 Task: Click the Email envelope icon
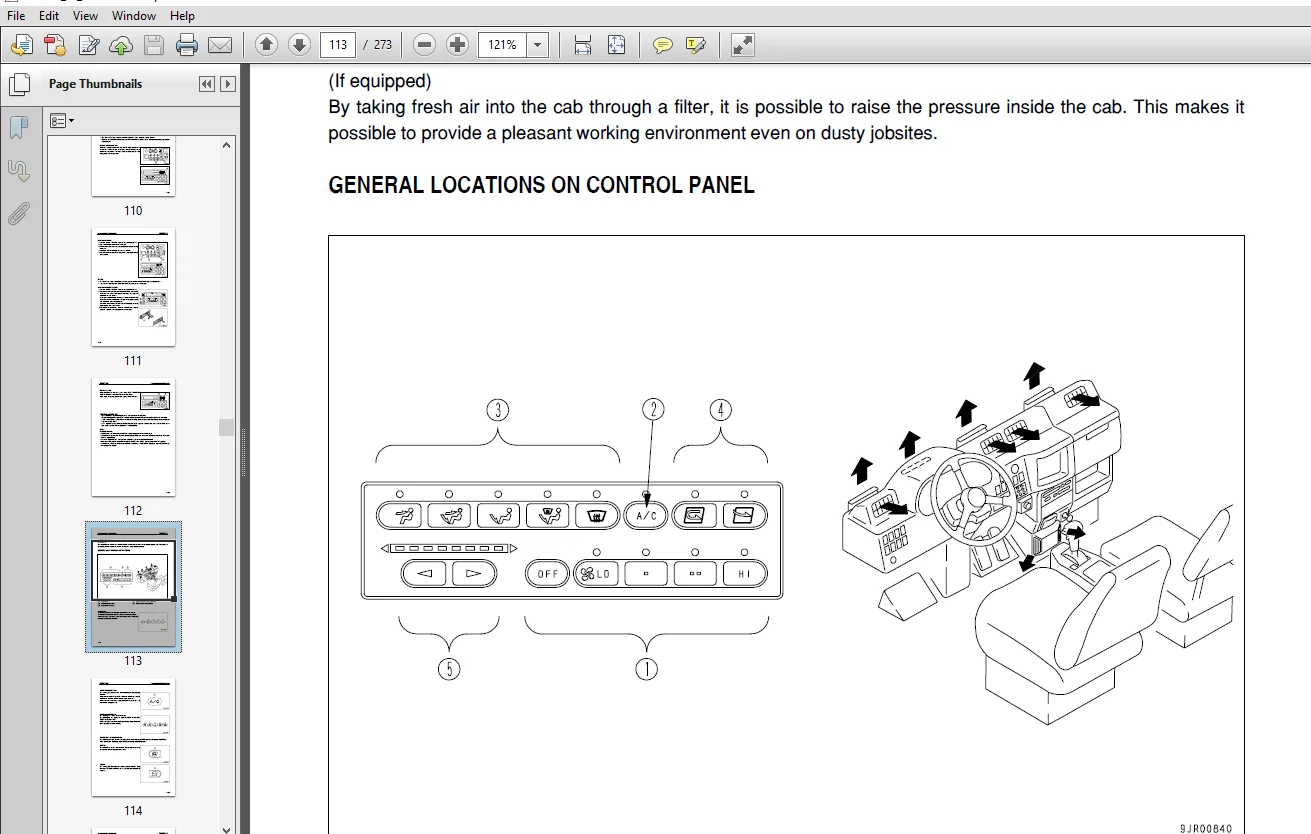pyautogui.click(x=220, y=45)
